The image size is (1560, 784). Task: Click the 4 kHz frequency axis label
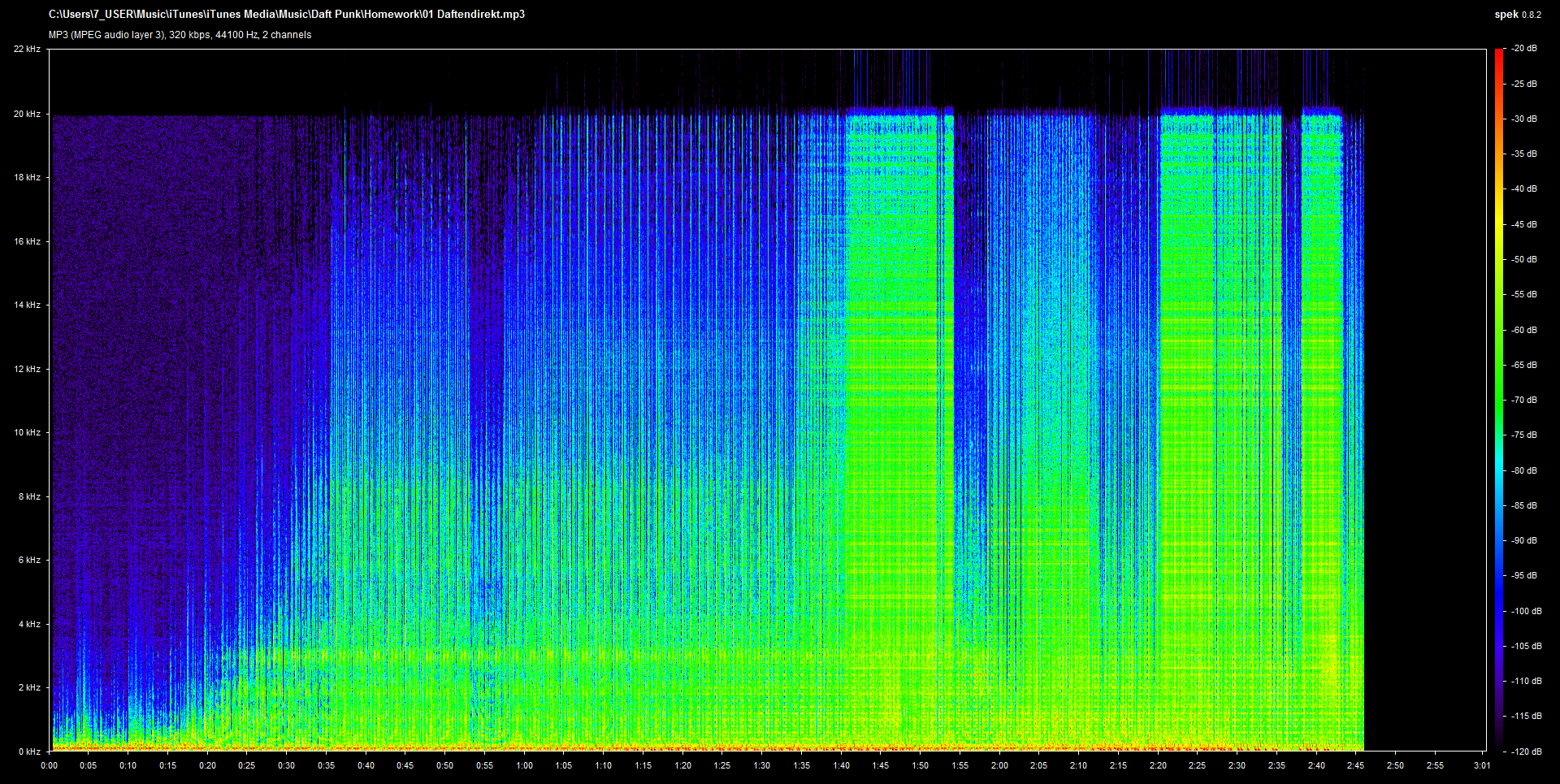coord(29,624)
